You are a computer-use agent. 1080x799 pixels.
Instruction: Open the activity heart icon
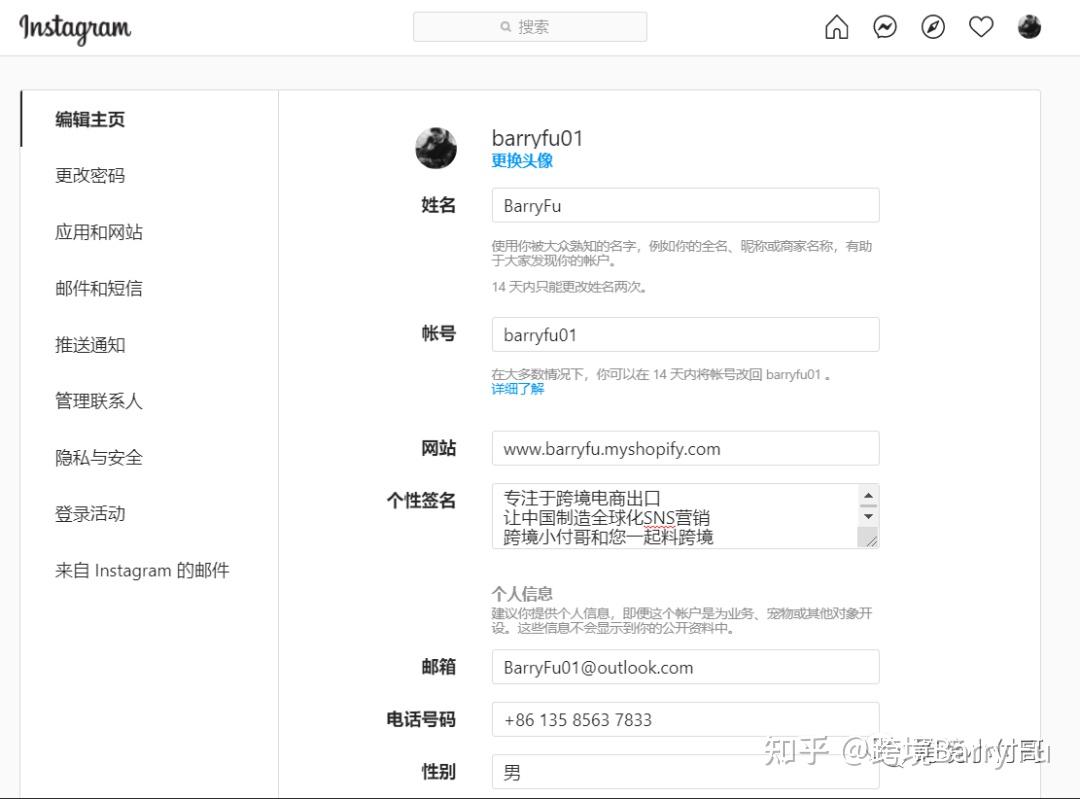coord(981,27)
